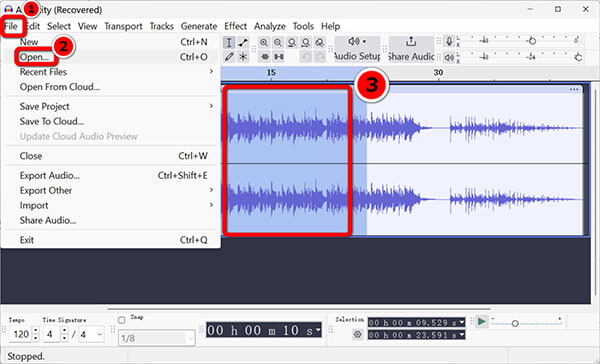Adjust the playback speed slider knob

(515, 323)
